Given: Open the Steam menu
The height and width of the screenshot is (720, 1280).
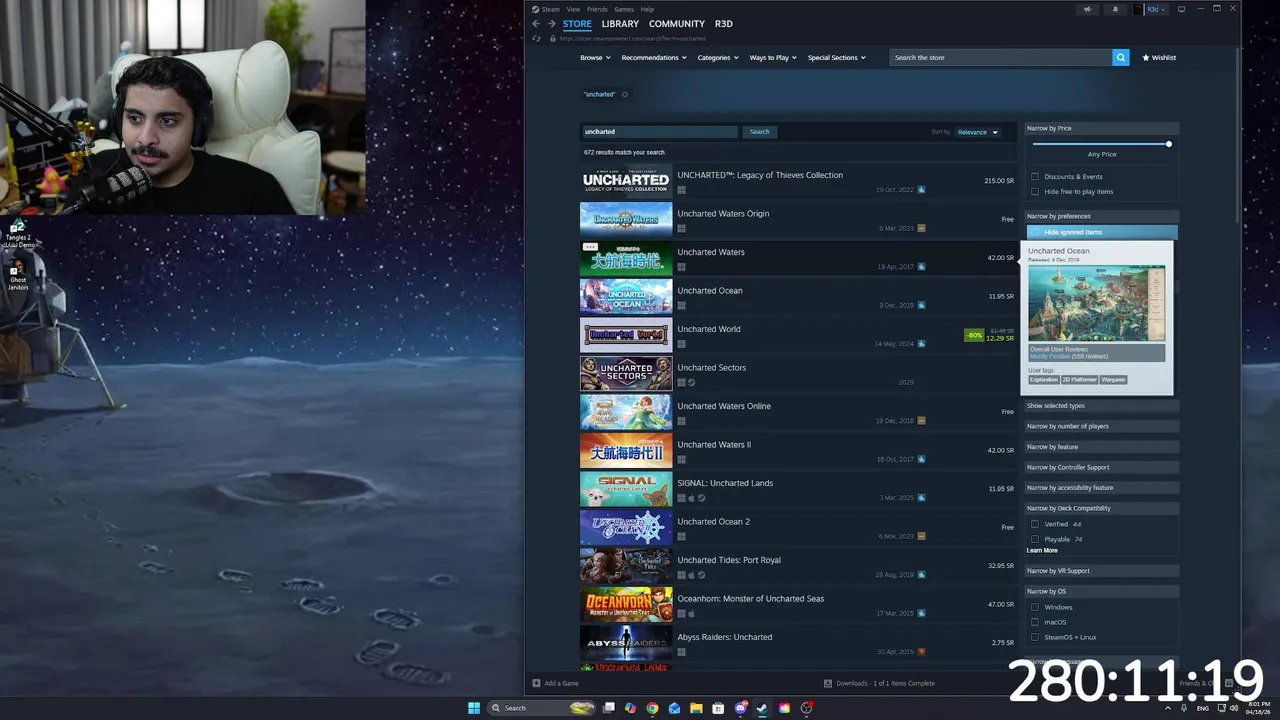Looking at the screenshot, I should (x=550, y=9).
